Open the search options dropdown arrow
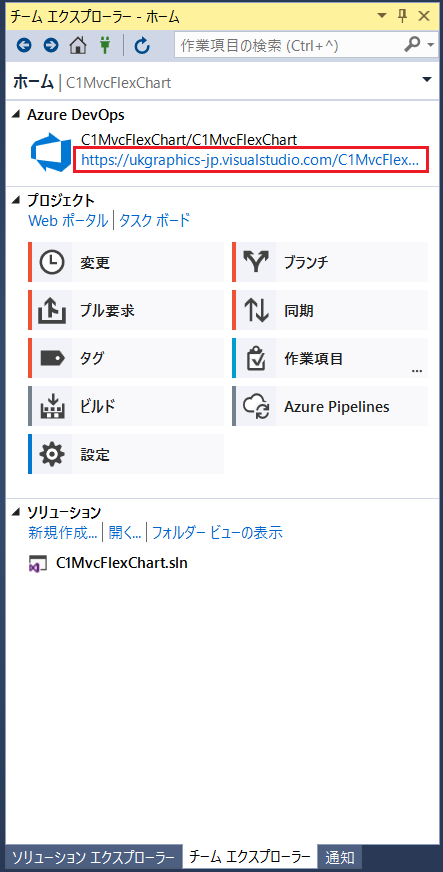 [430, 45]
